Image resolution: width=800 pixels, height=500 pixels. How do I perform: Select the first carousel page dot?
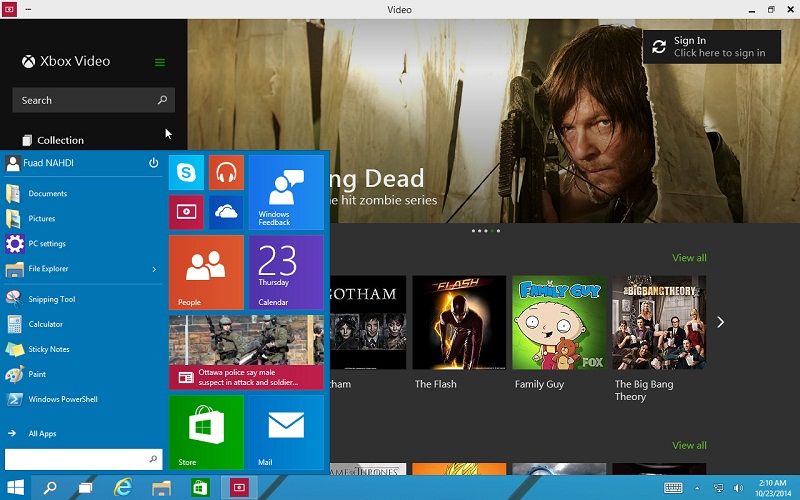[x=473, y=231]
